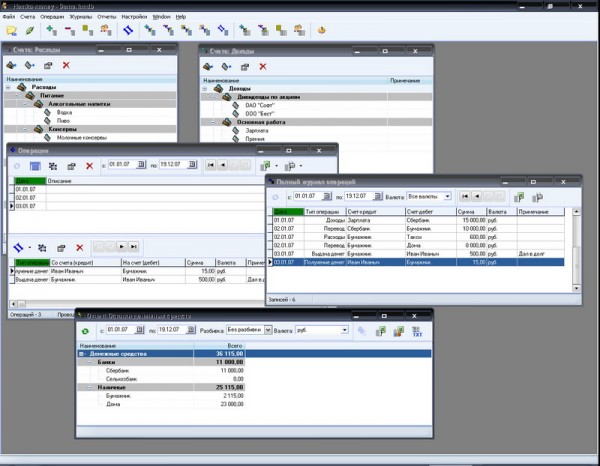Open the Отчеты menu

click(106, 17)
